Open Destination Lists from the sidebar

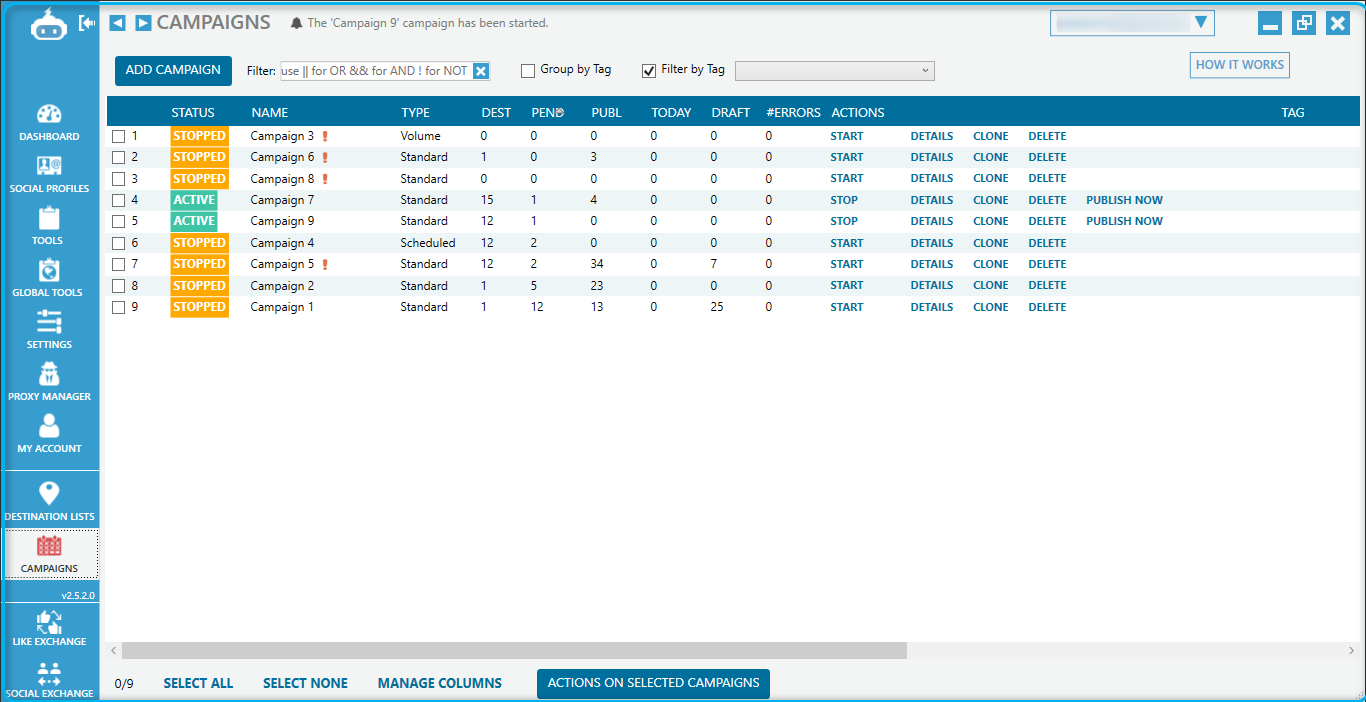tap(49, 500)
